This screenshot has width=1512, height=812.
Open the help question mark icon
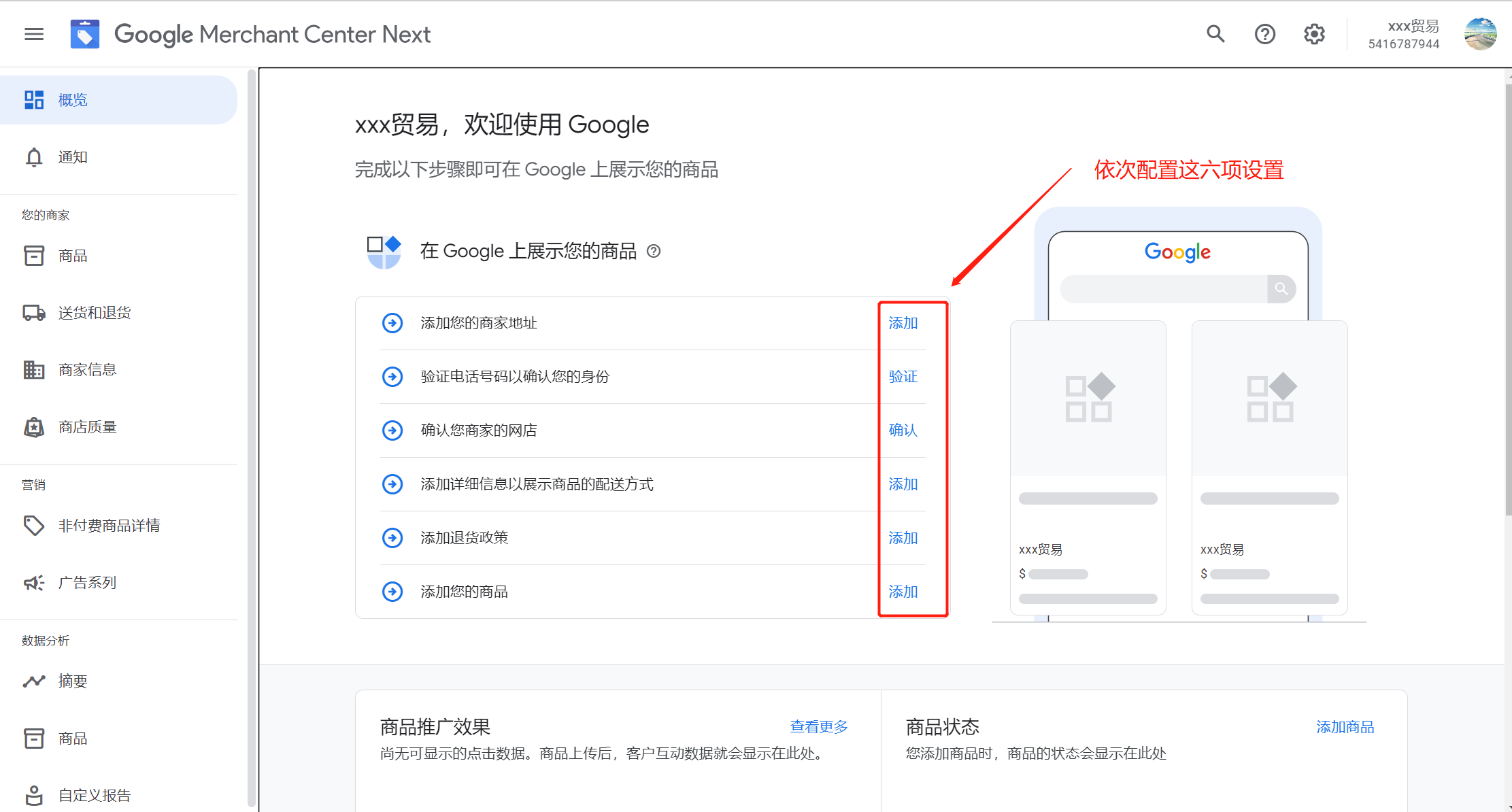(x=1265, y=34)
